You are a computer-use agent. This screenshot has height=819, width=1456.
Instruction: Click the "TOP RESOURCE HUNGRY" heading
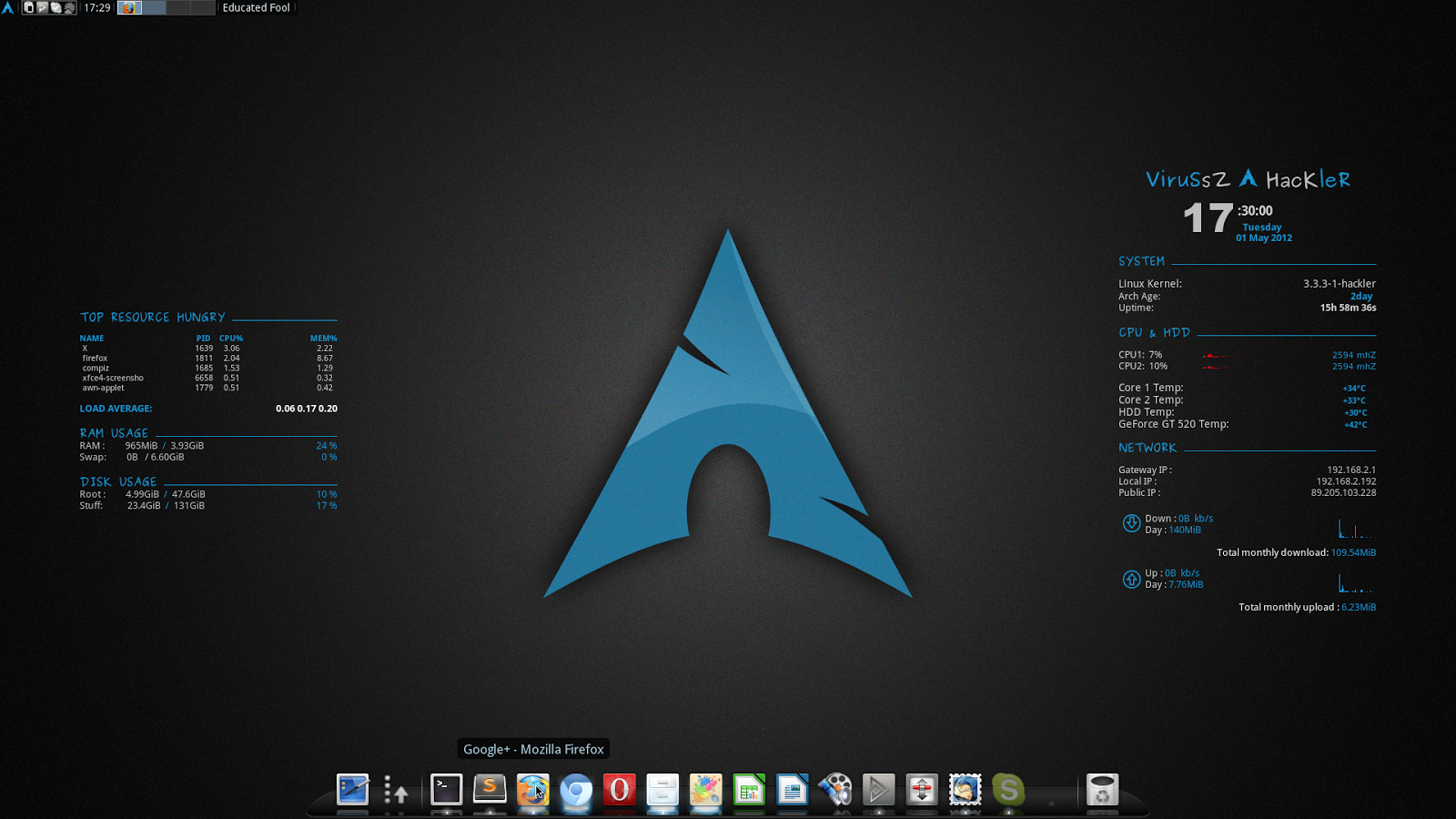[x=152, y=317]
